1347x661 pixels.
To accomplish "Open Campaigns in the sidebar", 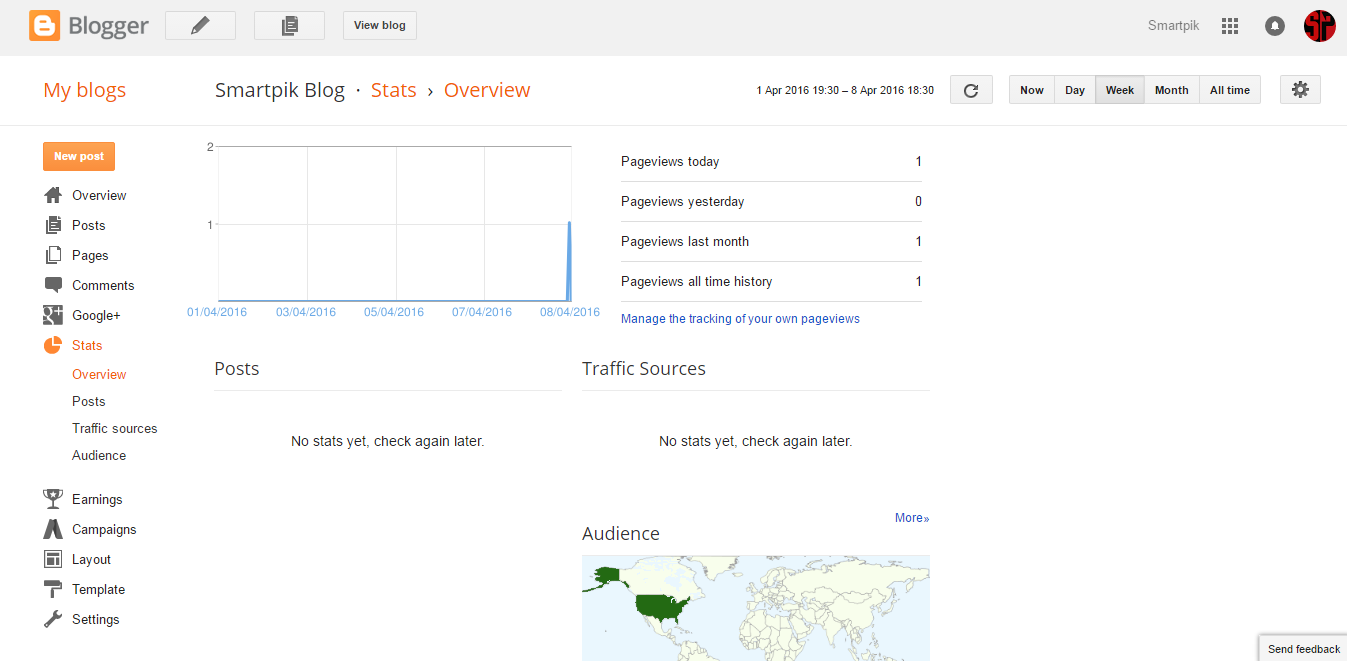I will [x=104, y=529].
